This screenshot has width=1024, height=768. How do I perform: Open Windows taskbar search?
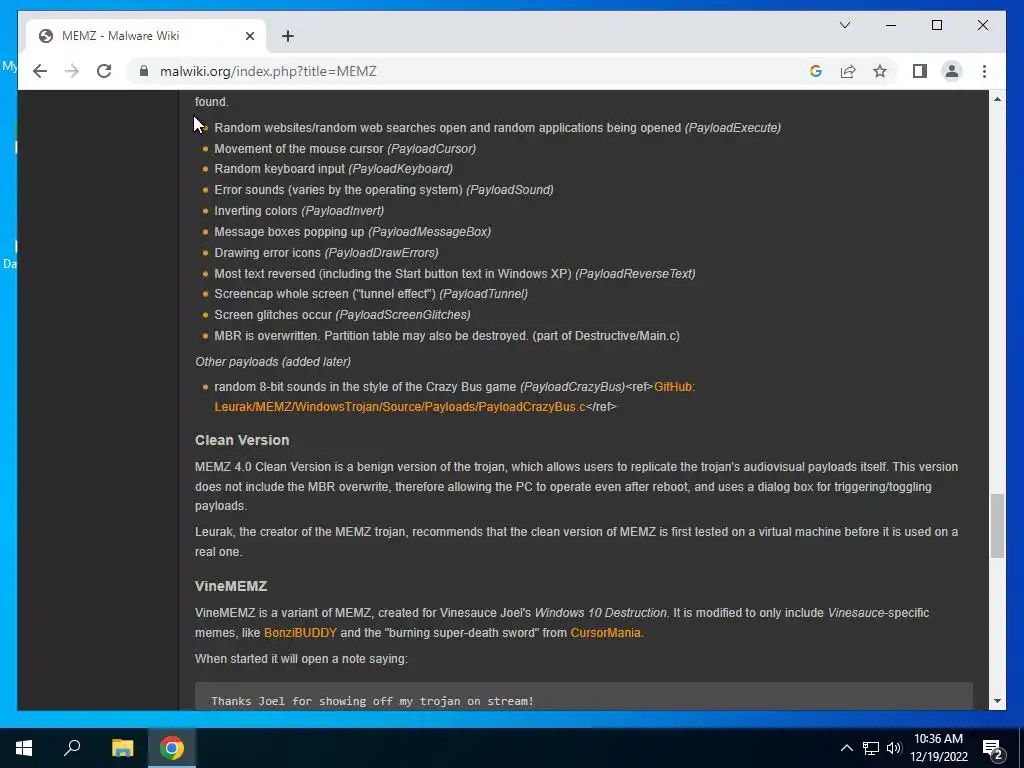coord(72,748)
